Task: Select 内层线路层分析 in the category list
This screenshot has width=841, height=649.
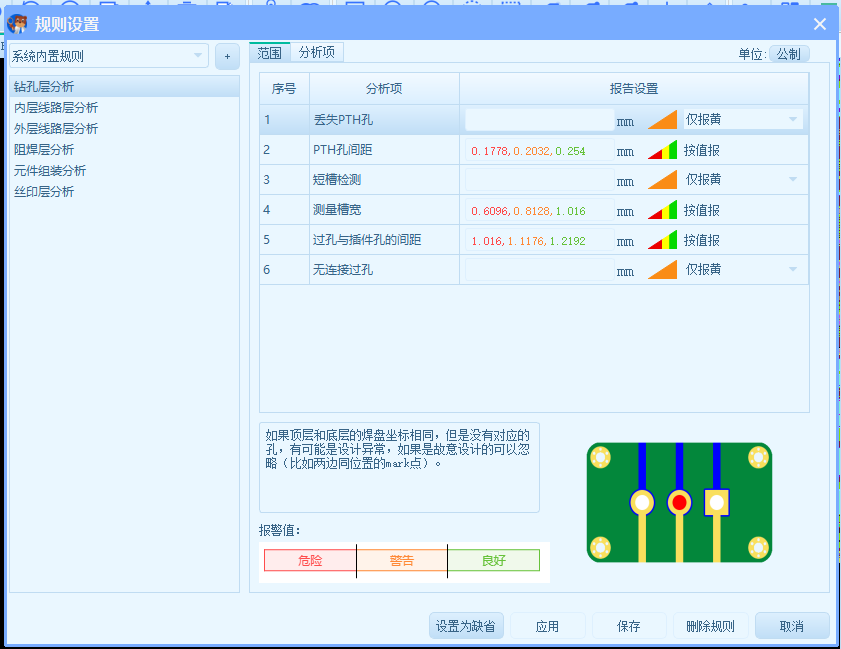Action: click(124, 108)
